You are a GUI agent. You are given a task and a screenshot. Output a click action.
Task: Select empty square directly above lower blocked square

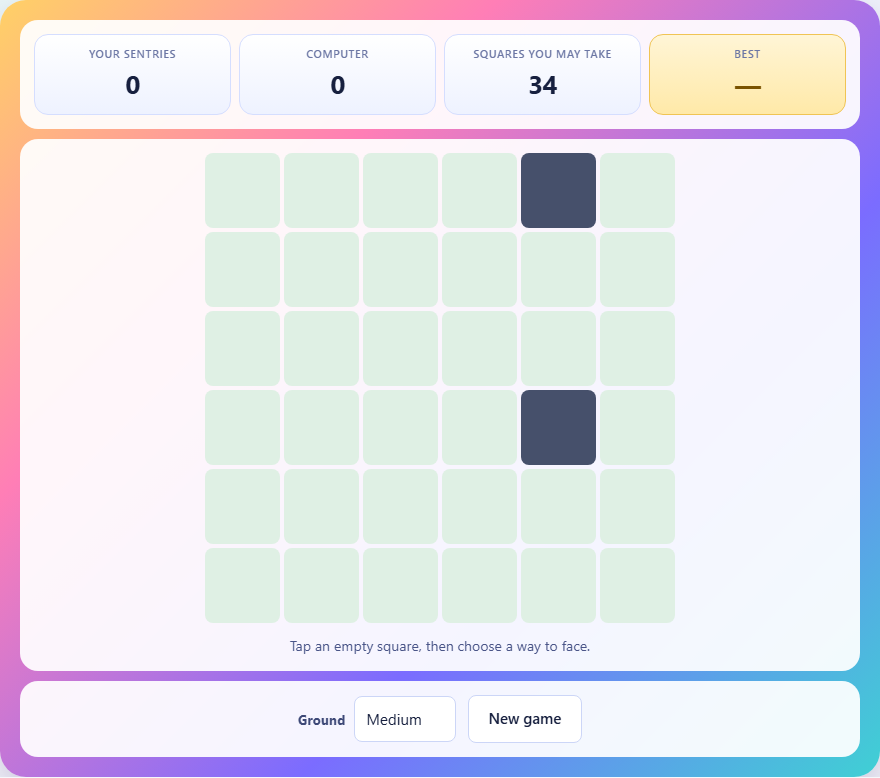coord(558,349)
